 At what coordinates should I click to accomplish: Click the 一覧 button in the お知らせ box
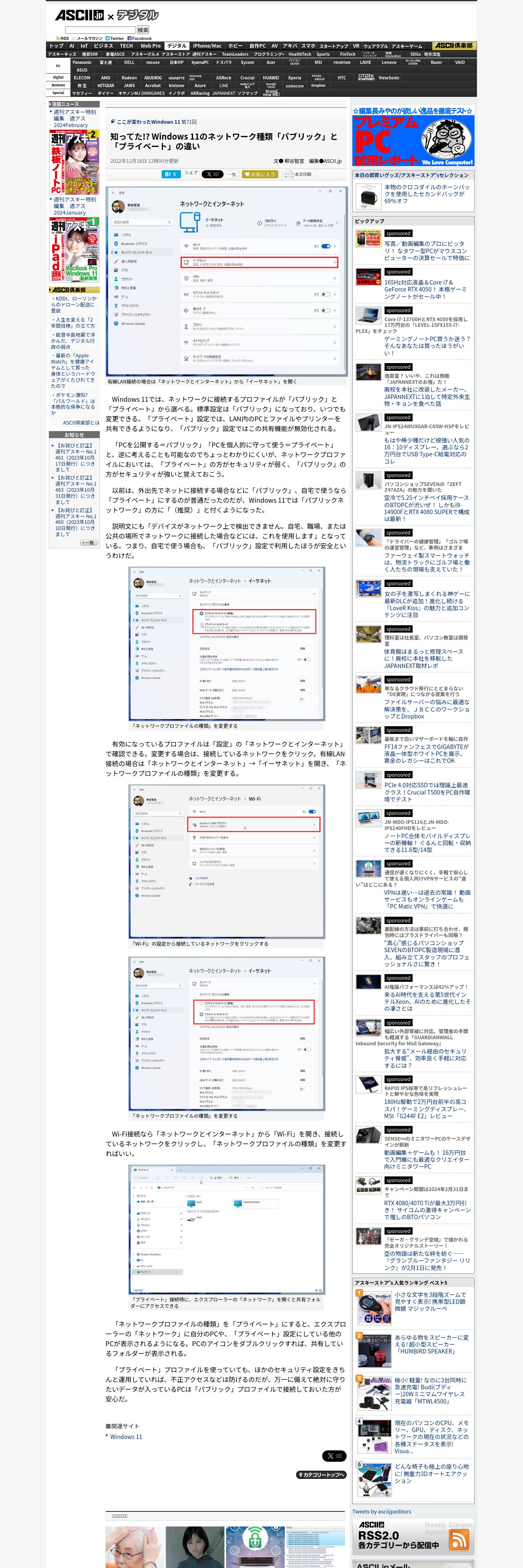(88, 542)
